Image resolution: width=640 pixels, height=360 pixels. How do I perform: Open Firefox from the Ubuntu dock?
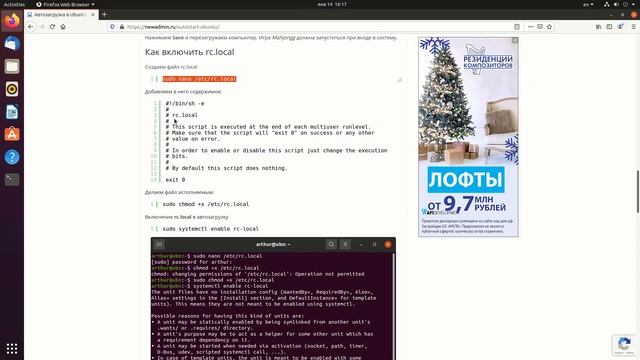point(12,20)
